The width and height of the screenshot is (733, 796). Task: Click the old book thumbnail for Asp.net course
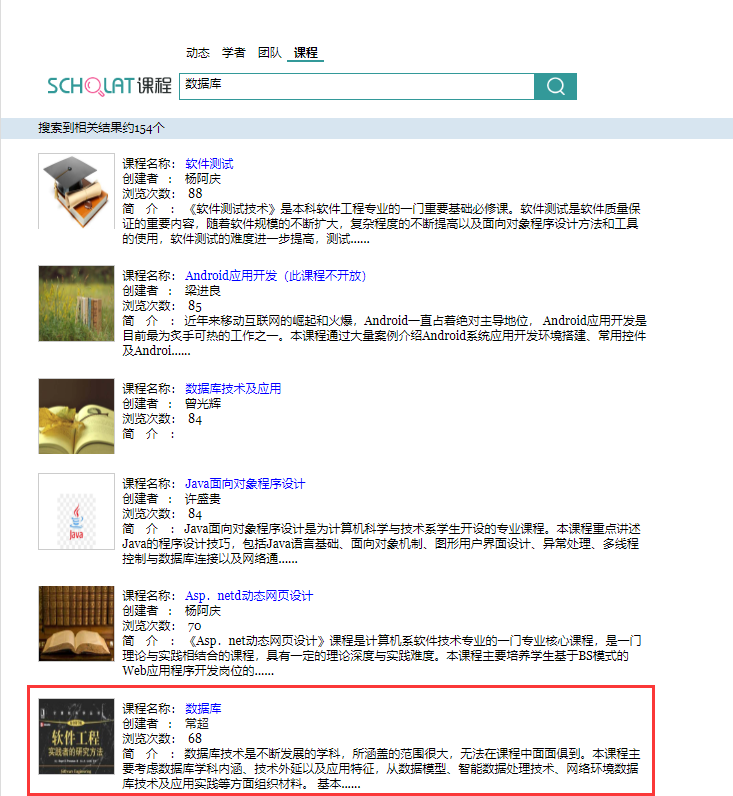pyautogui.click(x=76, y=623)
